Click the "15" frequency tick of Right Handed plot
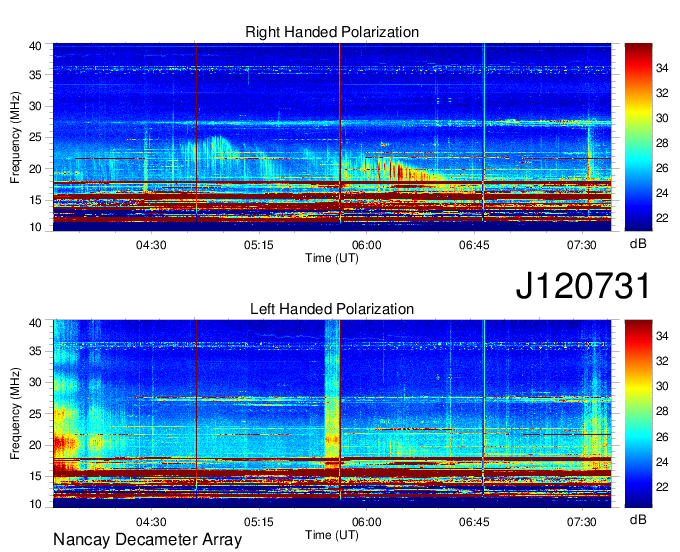The image size is (680, 552). click(36, 200)
